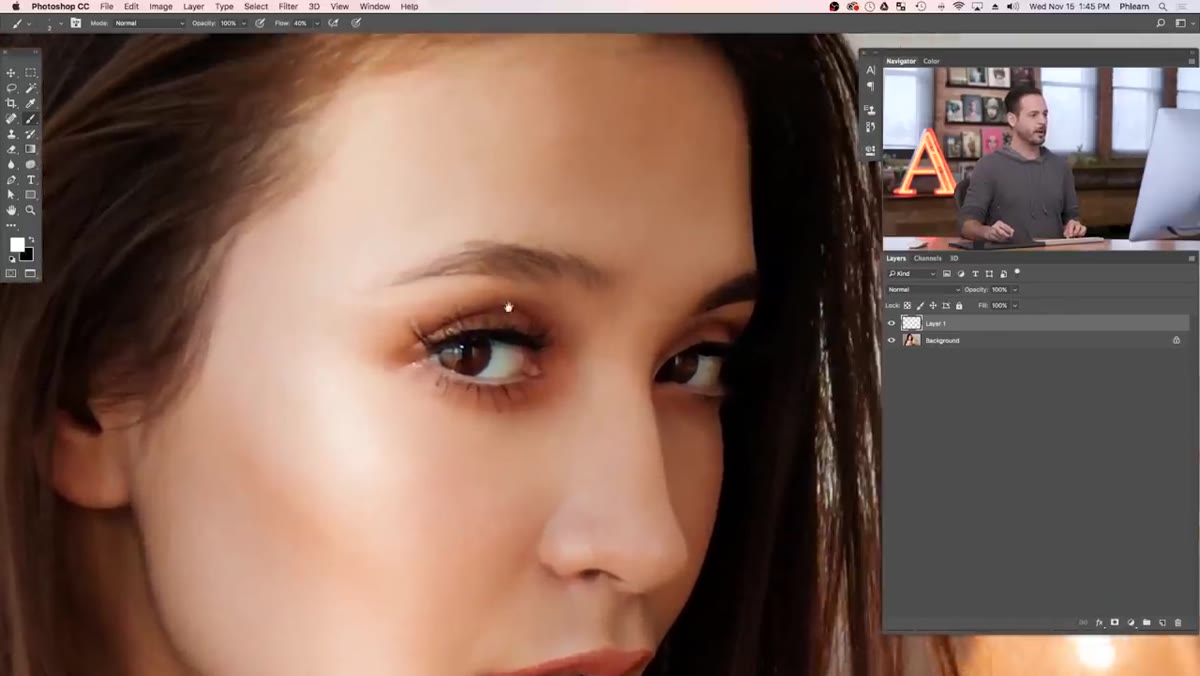
Task: Select the Zoom tool
Action: point(30,210)
